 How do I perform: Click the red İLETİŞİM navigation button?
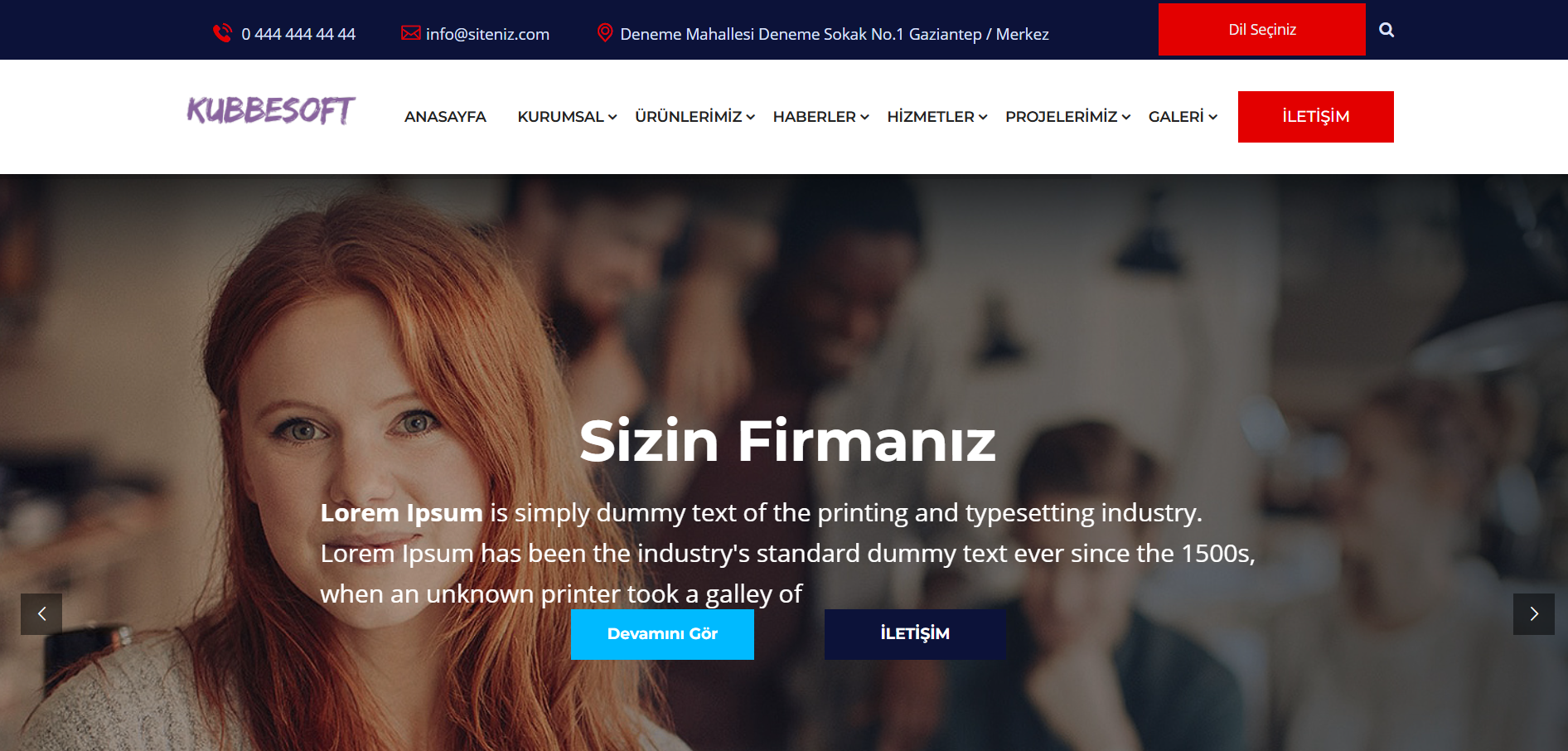1316,117
